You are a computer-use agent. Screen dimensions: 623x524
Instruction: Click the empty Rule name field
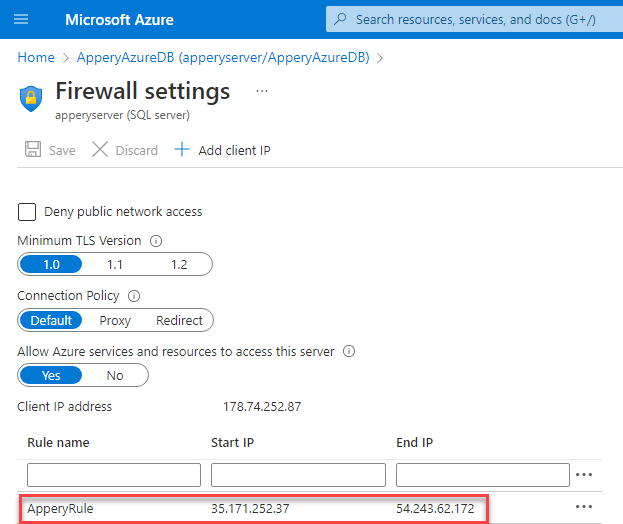[114, 475]
